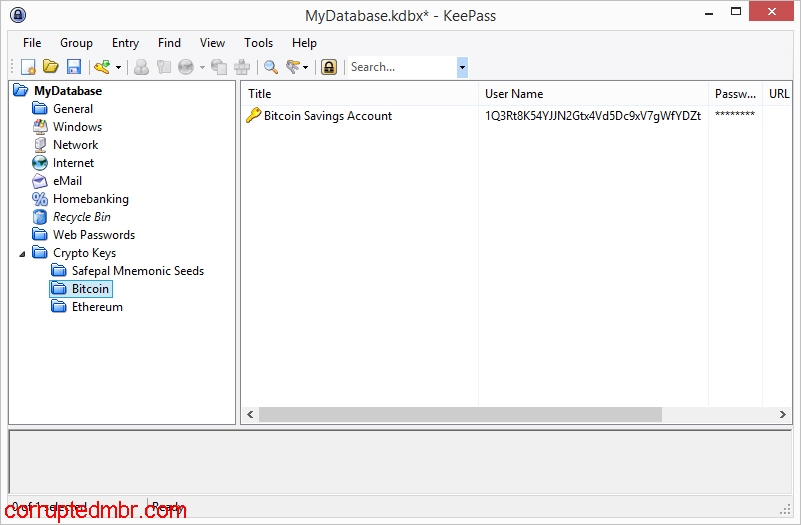Select the Crypto Keys group

coord(85,253)
